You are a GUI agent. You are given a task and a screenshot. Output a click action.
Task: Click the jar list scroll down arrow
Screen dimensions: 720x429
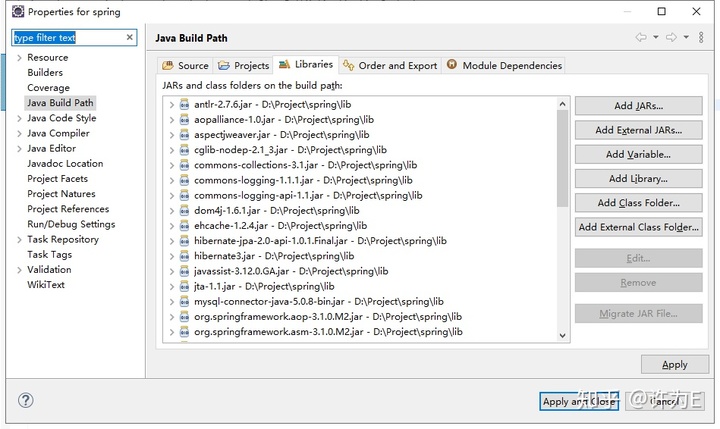[562, 335]
